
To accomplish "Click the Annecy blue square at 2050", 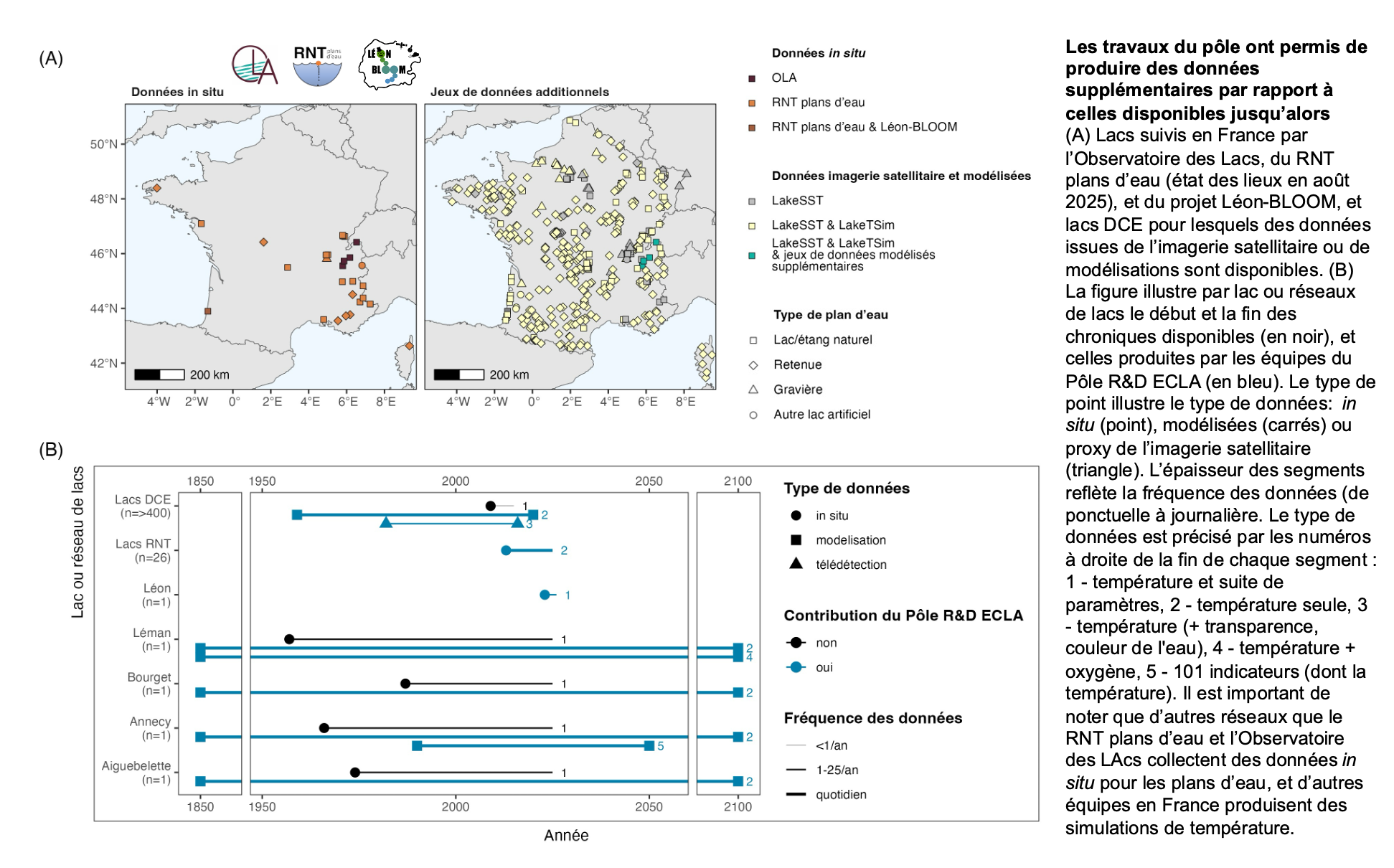I will (649, 746).
